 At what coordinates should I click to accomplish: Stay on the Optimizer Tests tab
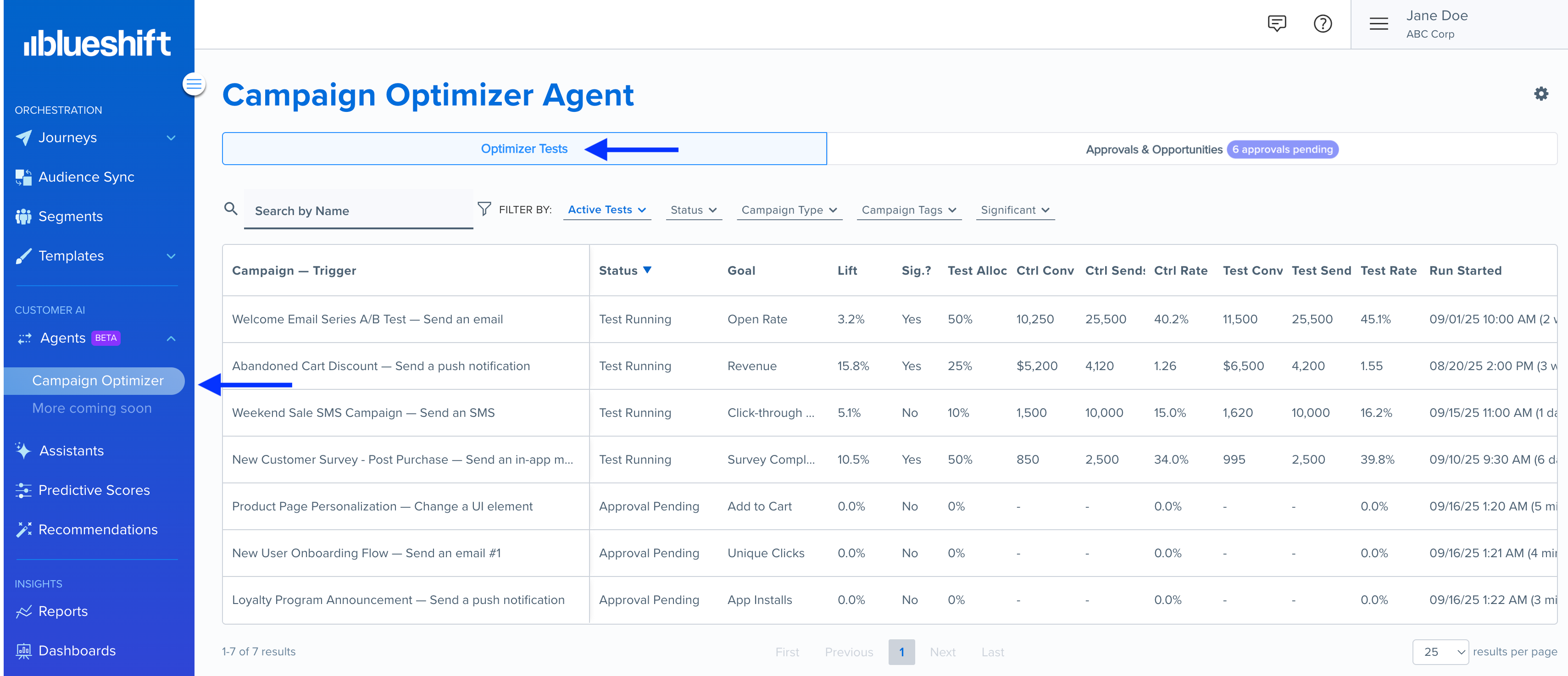(524, 148)
